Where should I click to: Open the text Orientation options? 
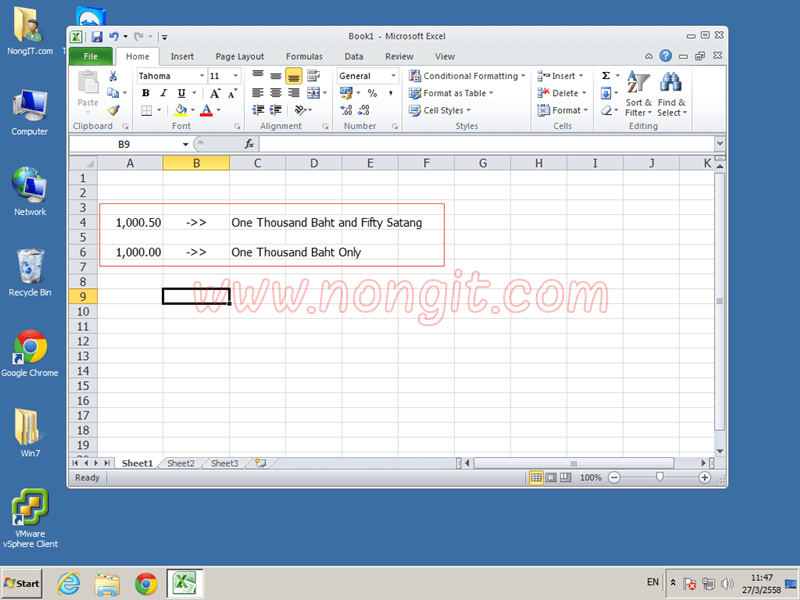point(301,110)
